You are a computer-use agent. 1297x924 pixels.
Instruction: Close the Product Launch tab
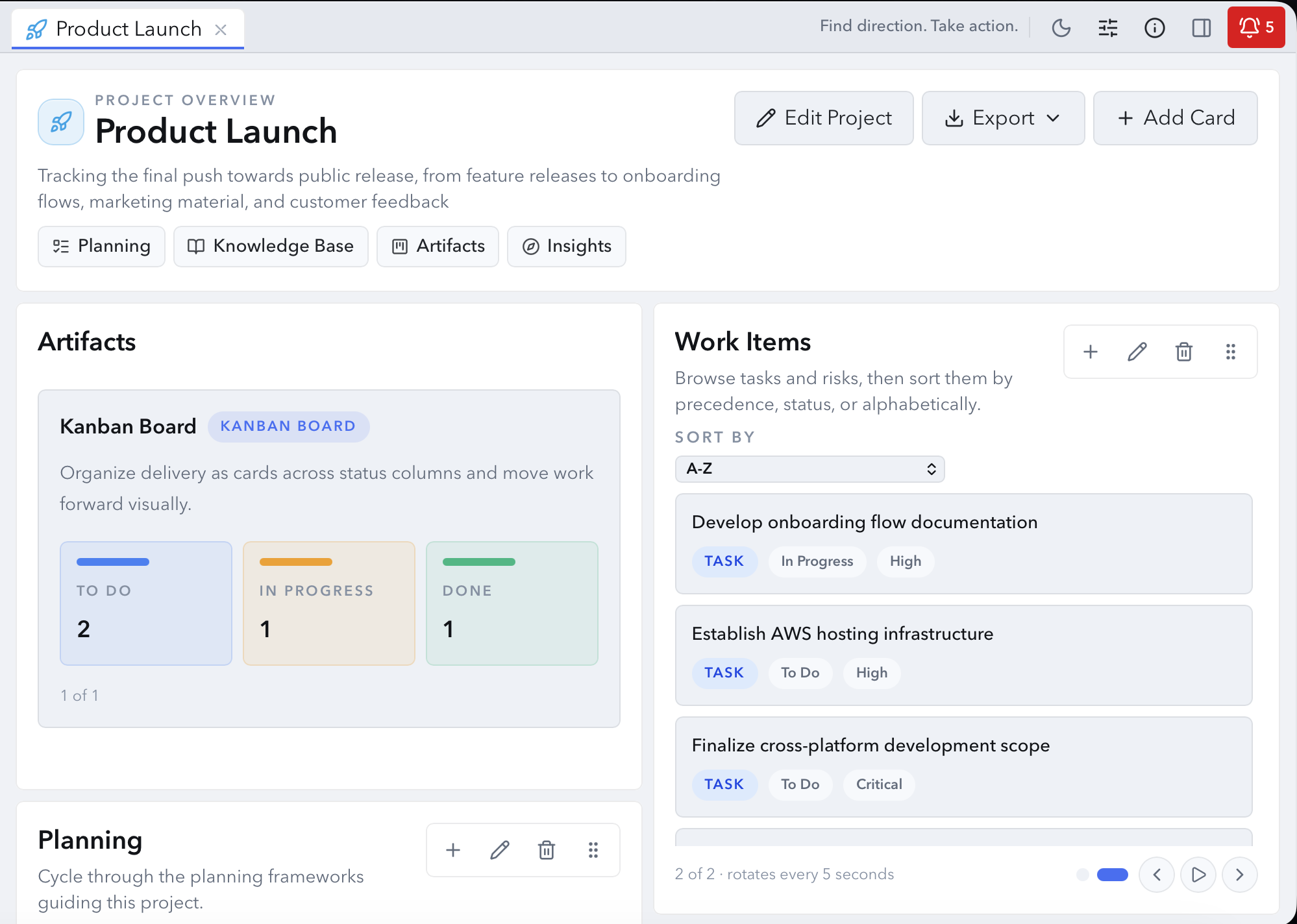pos(221,29)
